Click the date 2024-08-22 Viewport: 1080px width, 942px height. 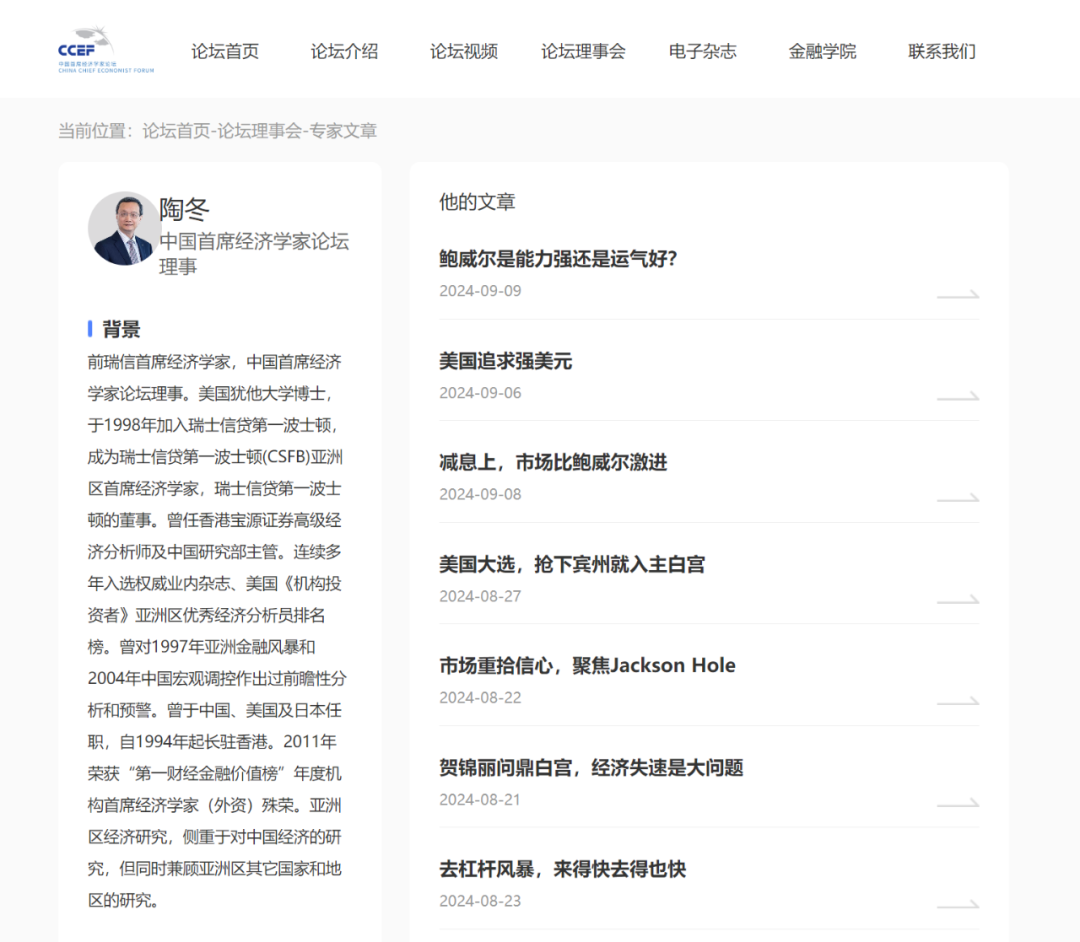[x=480, y=698]
